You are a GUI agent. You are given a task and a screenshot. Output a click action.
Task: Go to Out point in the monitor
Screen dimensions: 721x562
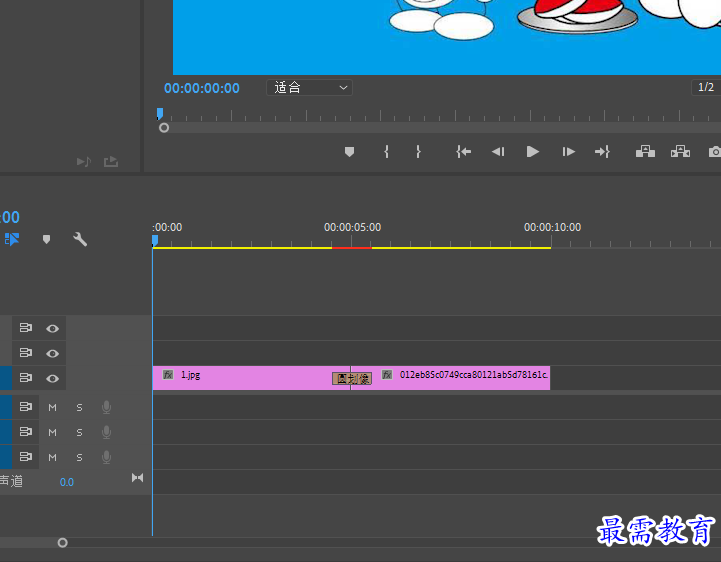pyautogui.click(x=602, y=152)
